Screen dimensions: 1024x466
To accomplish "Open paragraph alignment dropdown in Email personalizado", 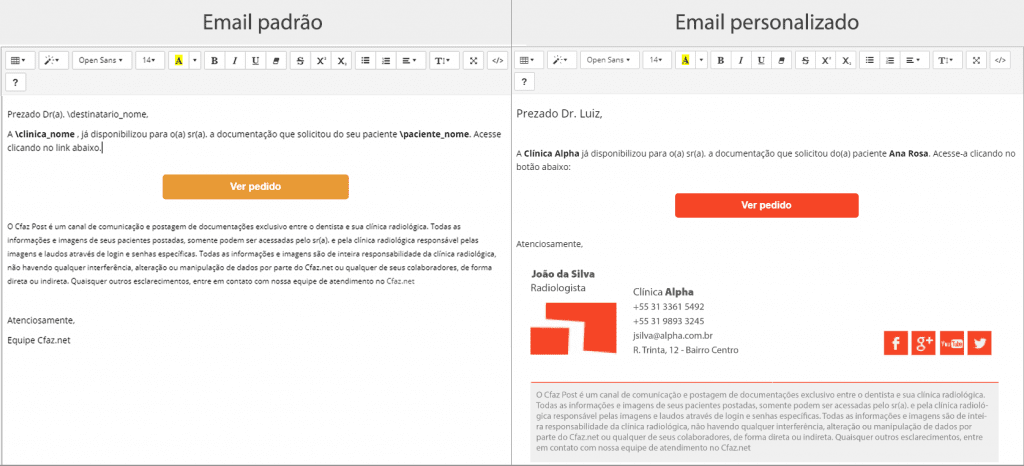I will click(914, 60).
